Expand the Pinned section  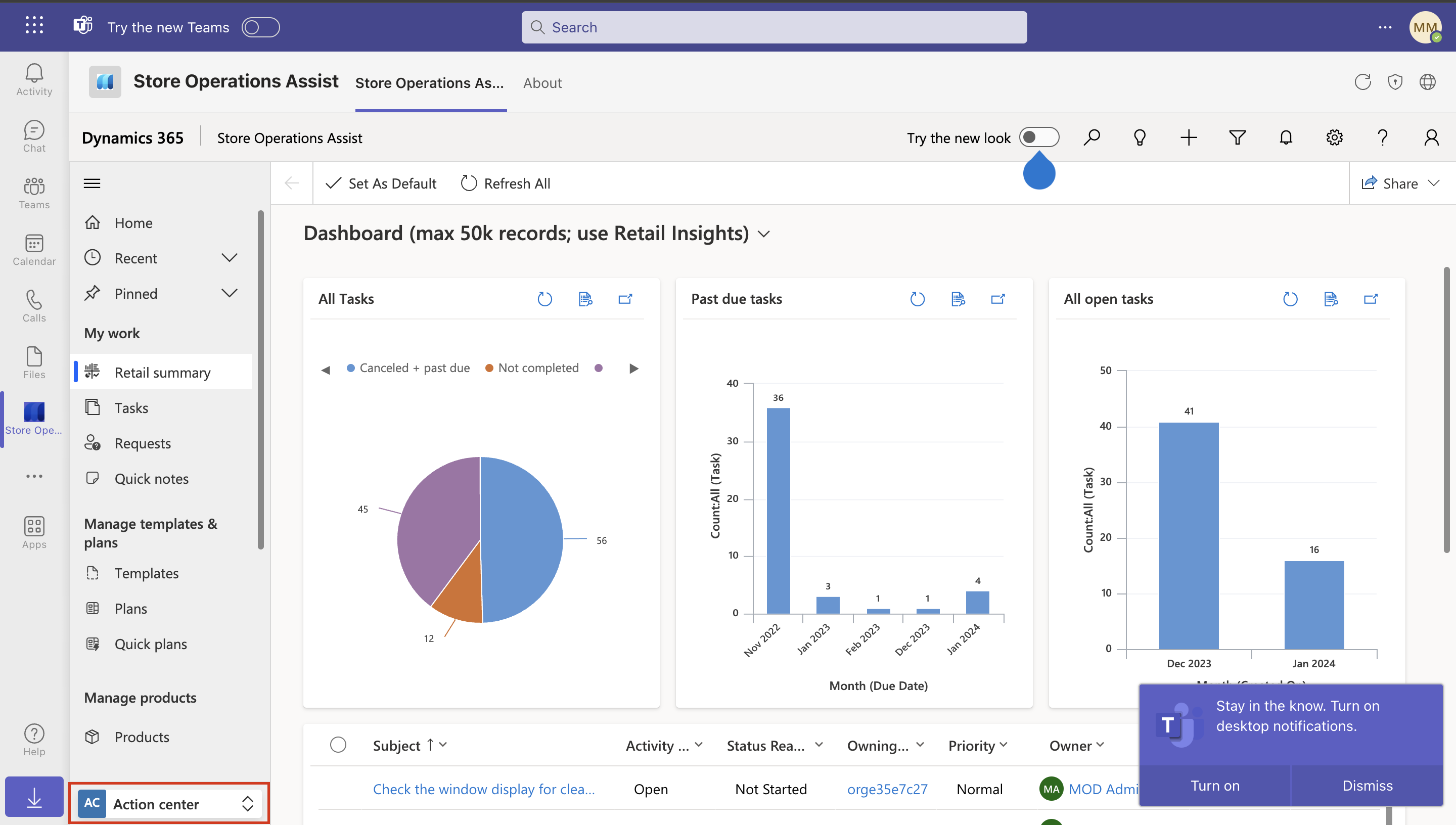[x=229, y=293]
